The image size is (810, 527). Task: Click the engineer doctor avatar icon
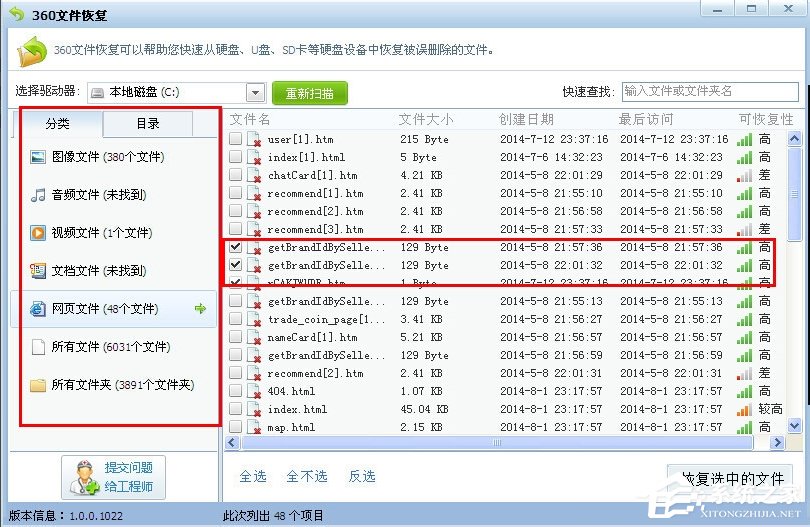(85, 478)
